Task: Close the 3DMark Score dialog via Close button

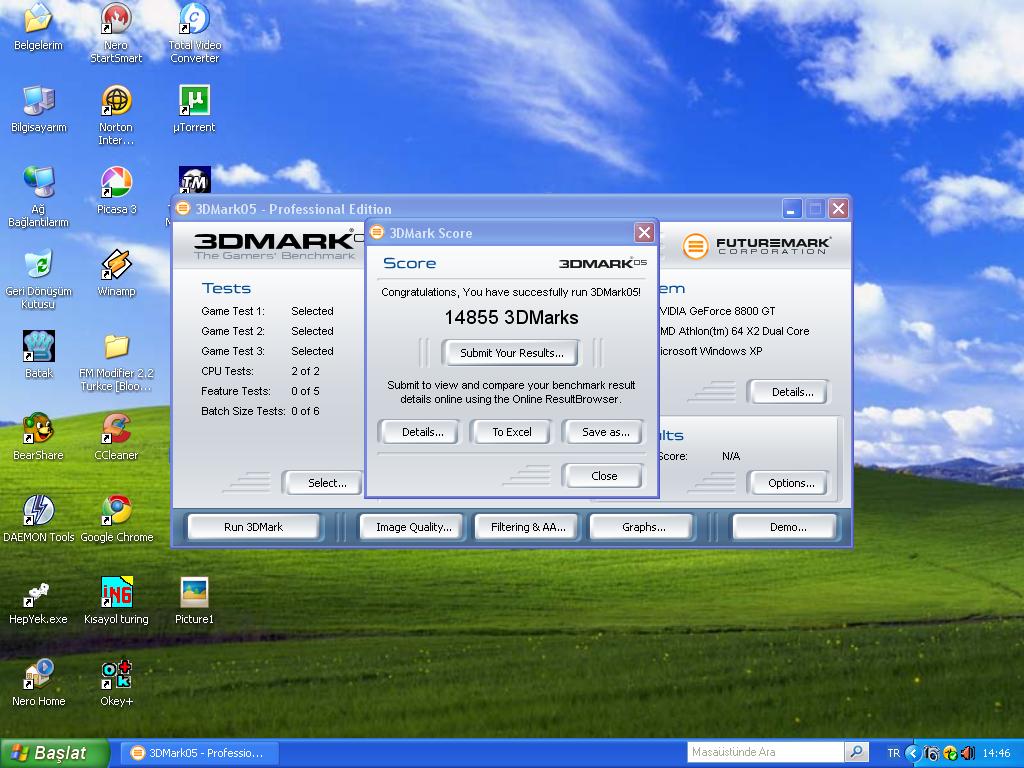Action: coord(604,476)
